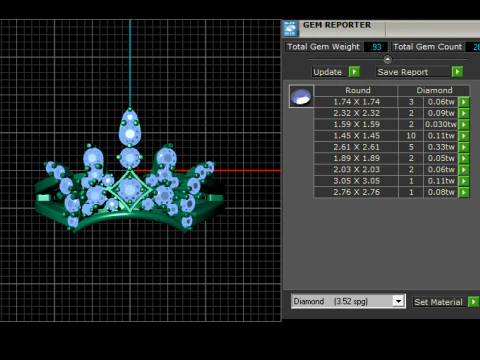The height and width of the screenshot is (360, 480).
Task: Click the Gem Reporter panel icon
Action: pos(290,28)
